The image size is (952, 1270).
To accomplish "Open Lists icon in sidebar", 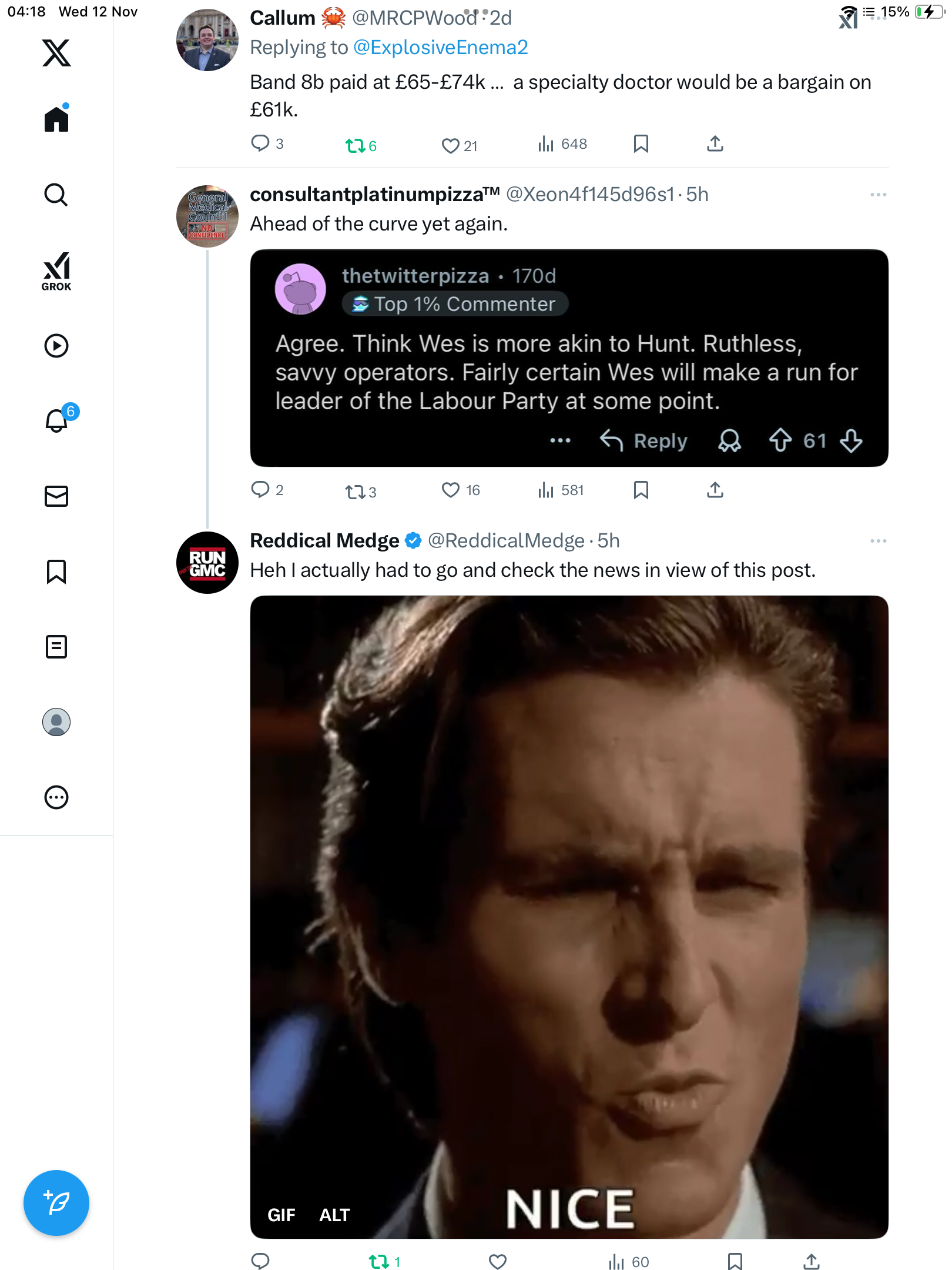I will click(56, 647).
